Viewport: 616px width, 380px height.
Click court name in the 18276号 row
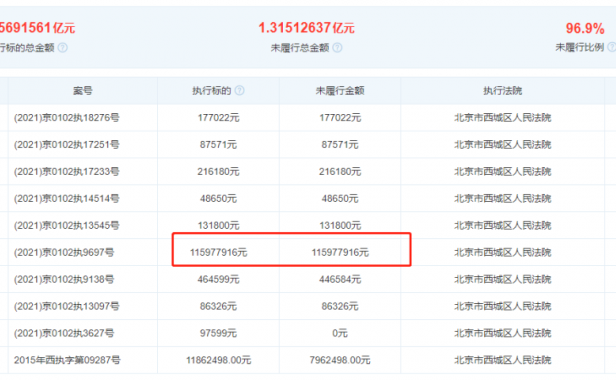pos(502,118)
